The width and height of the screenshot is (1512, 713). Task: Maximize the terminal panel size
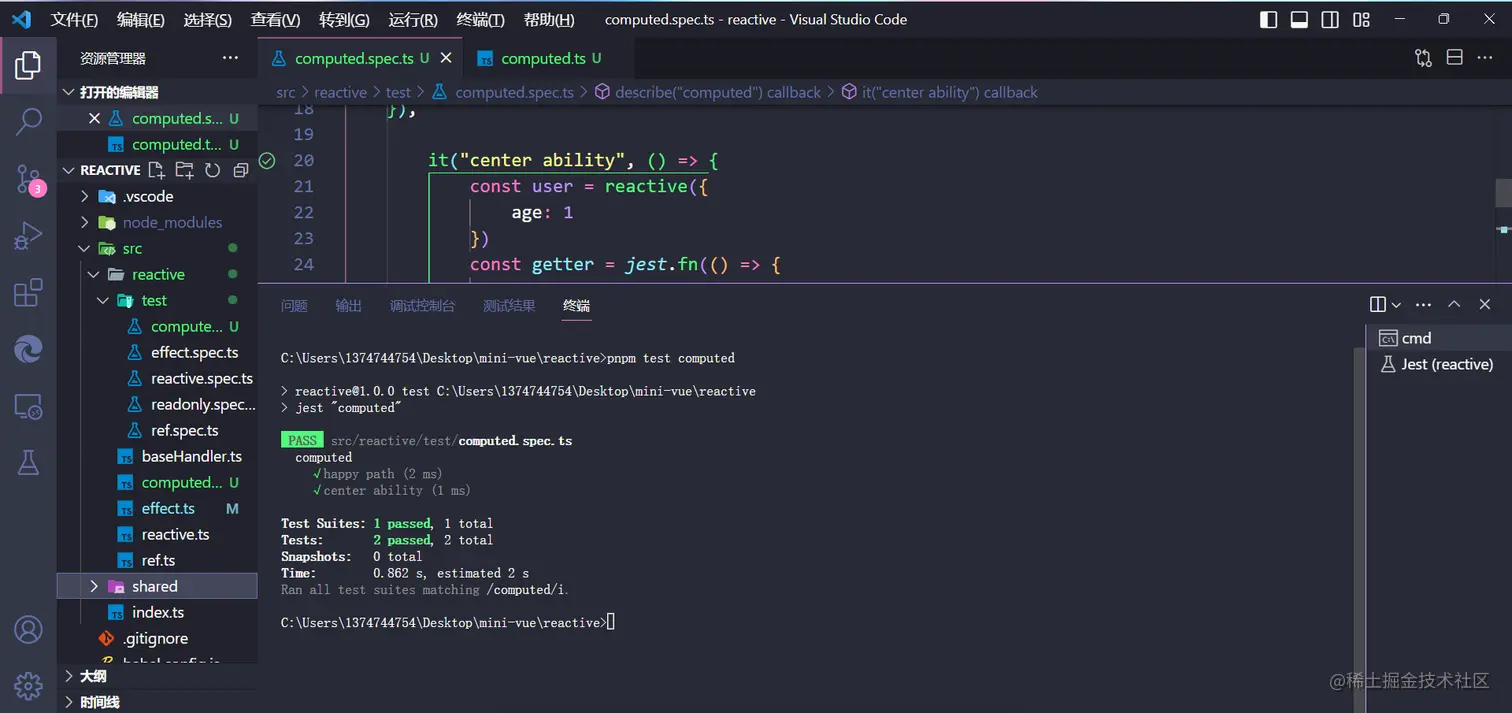coord(1454,305)
